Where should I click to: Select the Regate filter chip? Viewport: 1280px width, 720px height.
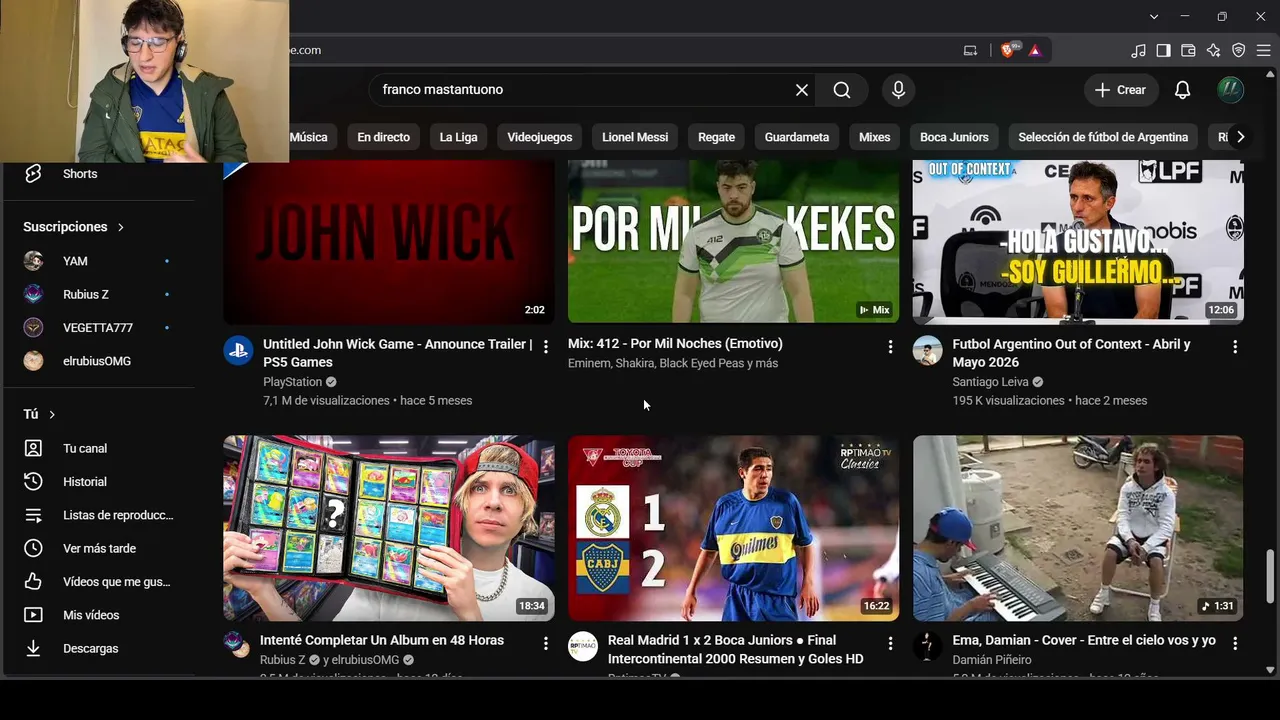click(716, 137)
